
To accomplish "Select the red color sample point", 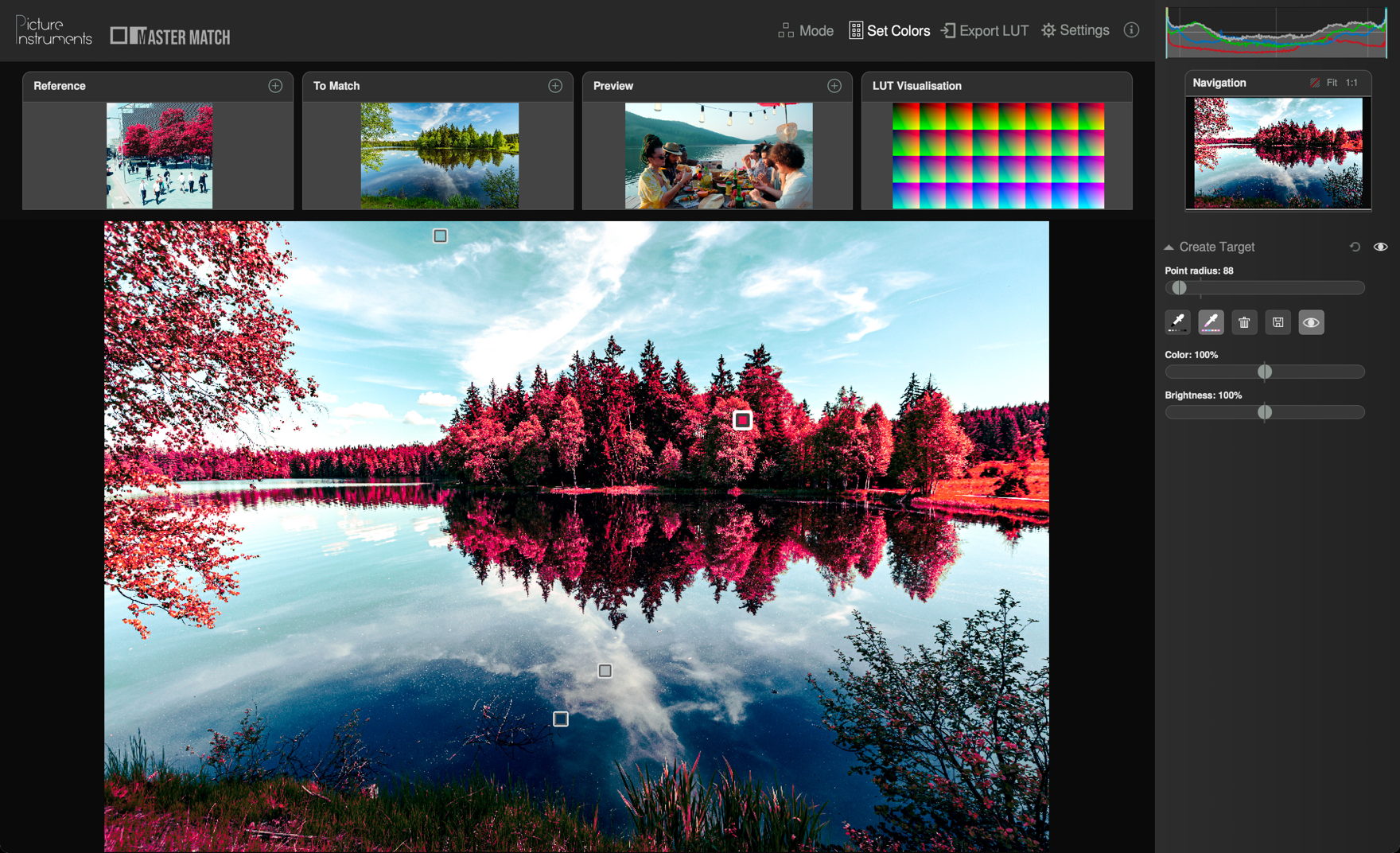I will point(742,420).
